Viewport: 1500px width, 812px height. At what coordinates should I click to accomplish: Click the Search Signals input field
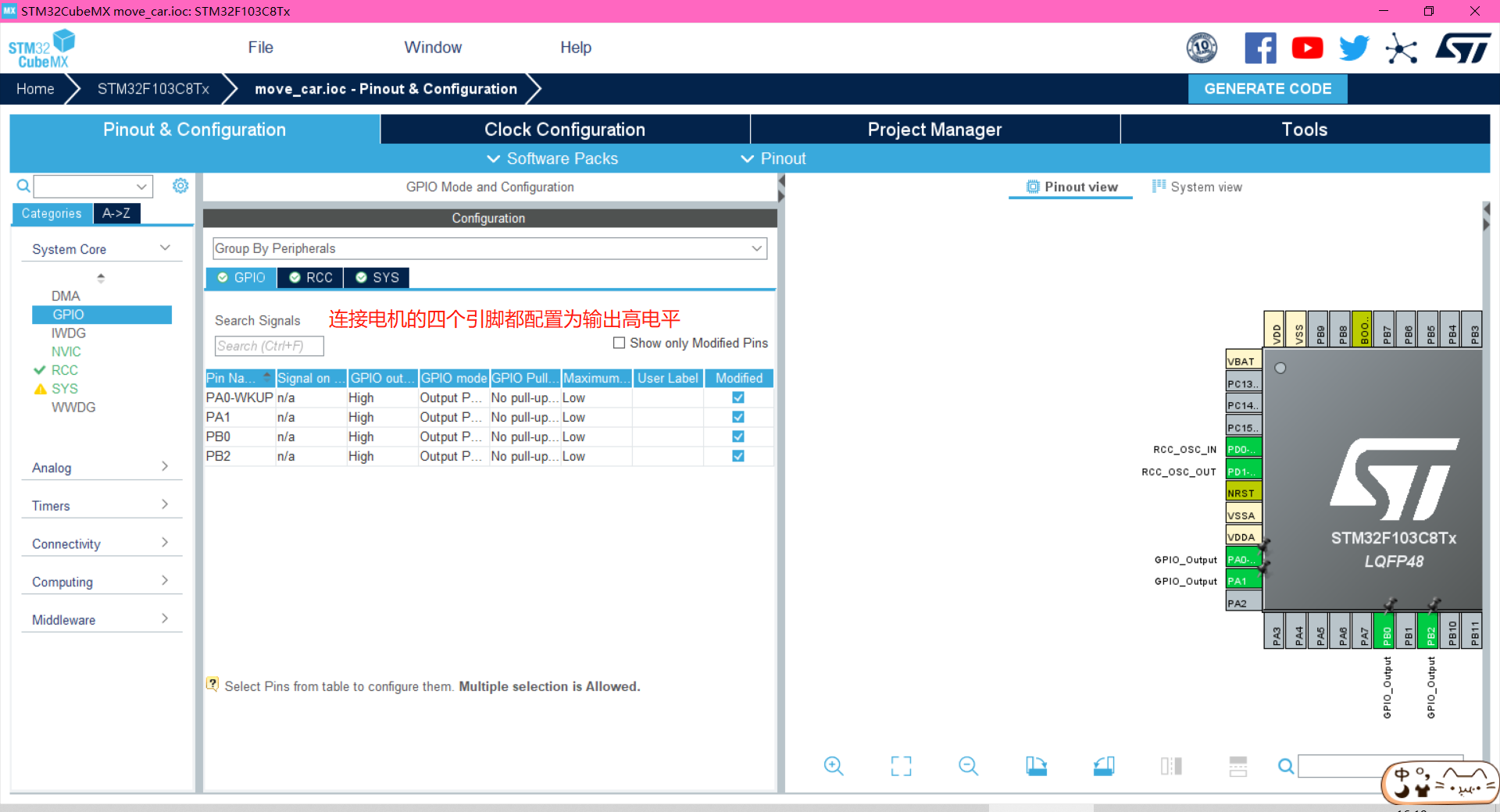pyautogui.click(x=269, y=346)
